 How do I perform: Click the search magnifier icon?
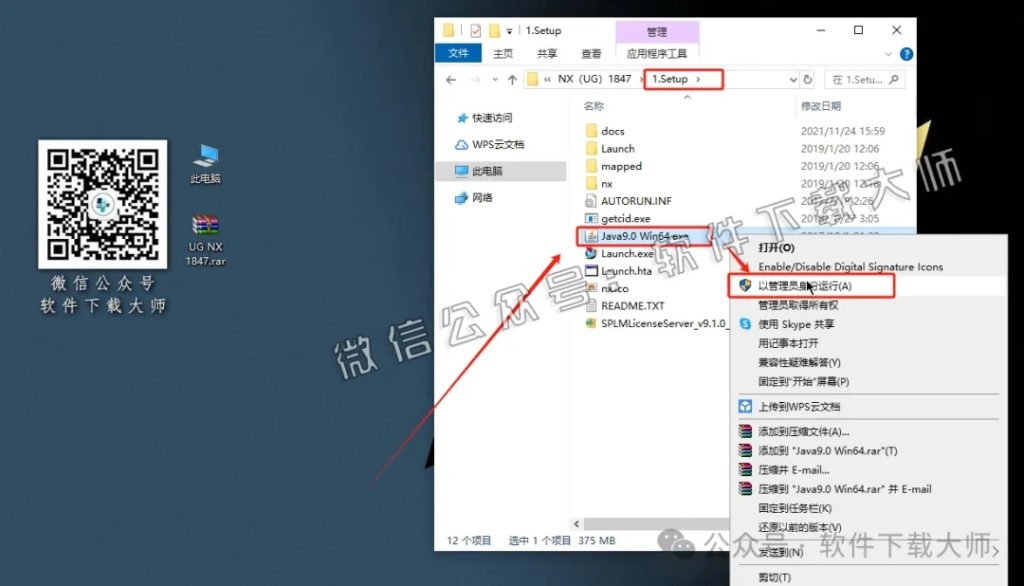pos(894,80)
